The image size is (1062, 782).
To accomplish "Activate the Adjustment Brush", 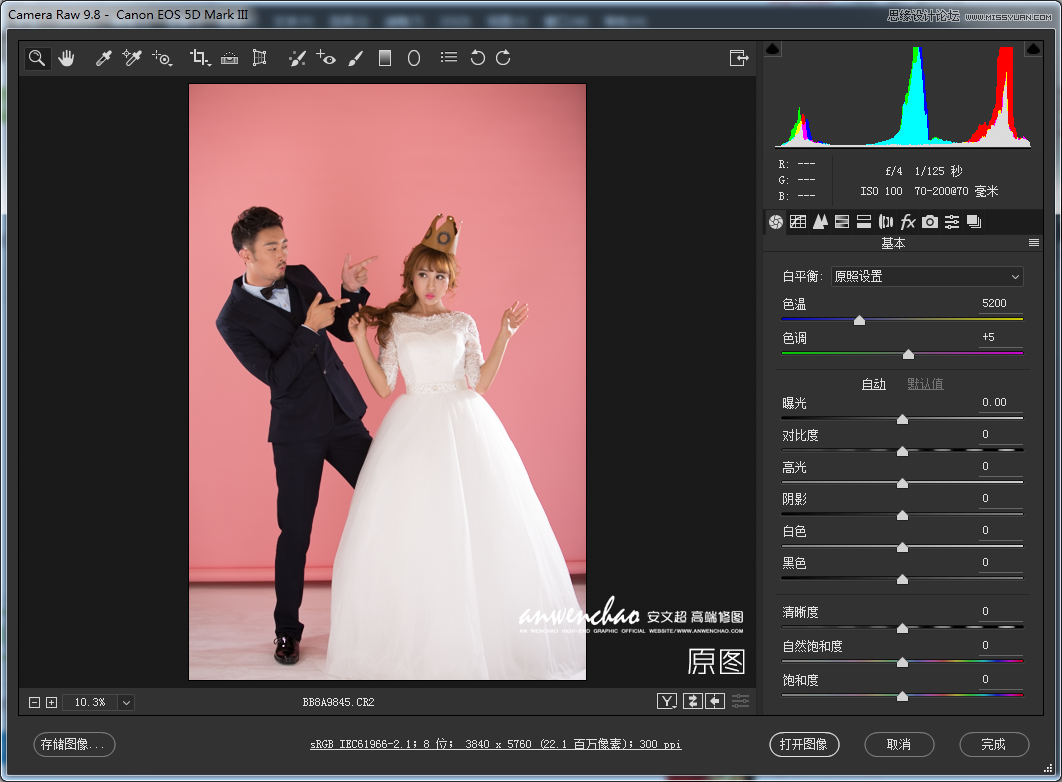I will click(x=355, y=57).
